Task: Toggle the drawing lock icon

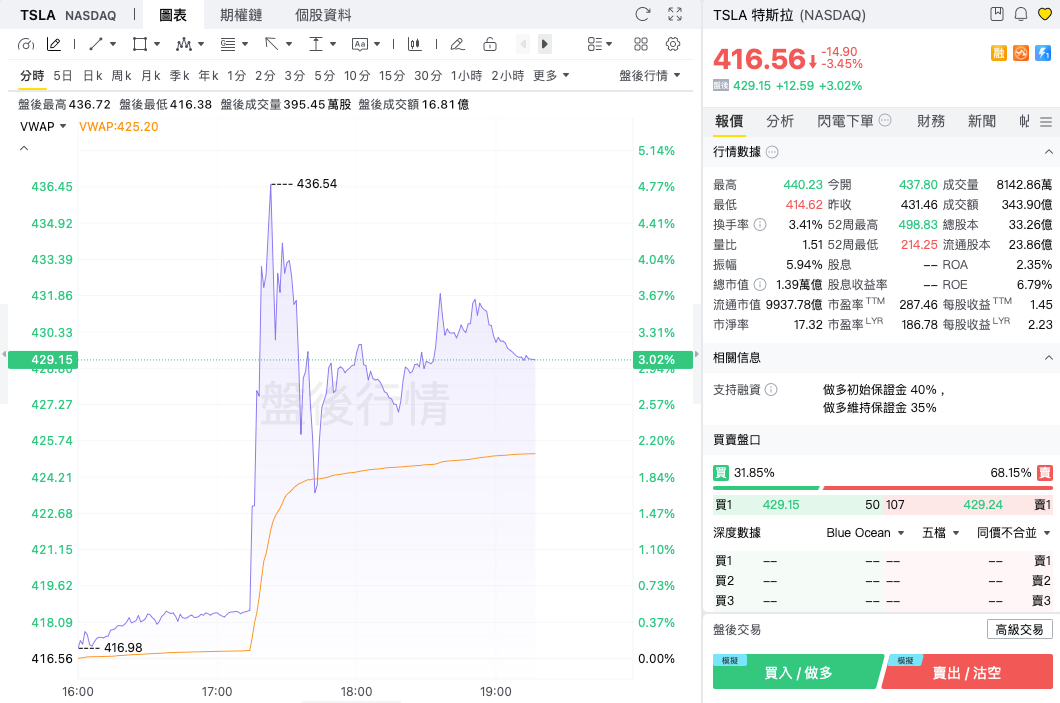Action: click(x=490, y=45)
